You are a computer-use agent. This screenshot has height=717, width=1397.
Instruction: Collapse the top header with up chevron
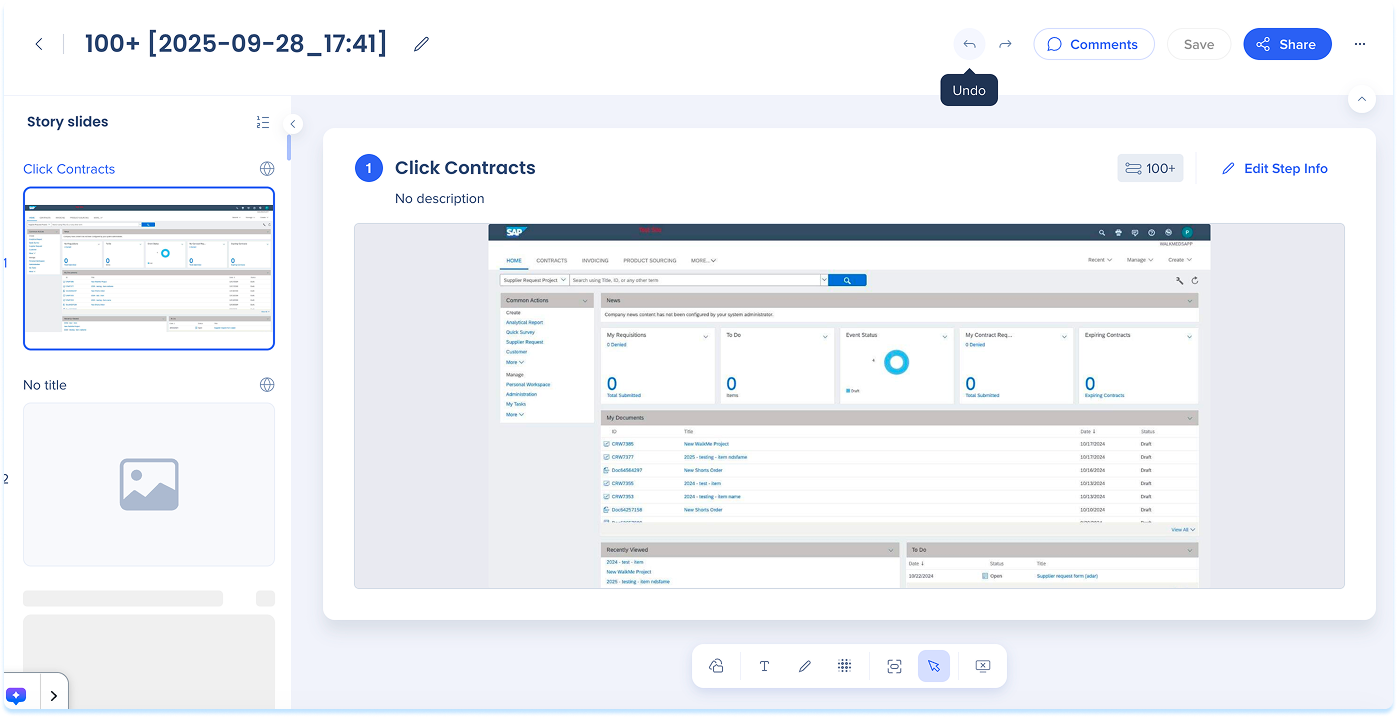click(1361, 99)
